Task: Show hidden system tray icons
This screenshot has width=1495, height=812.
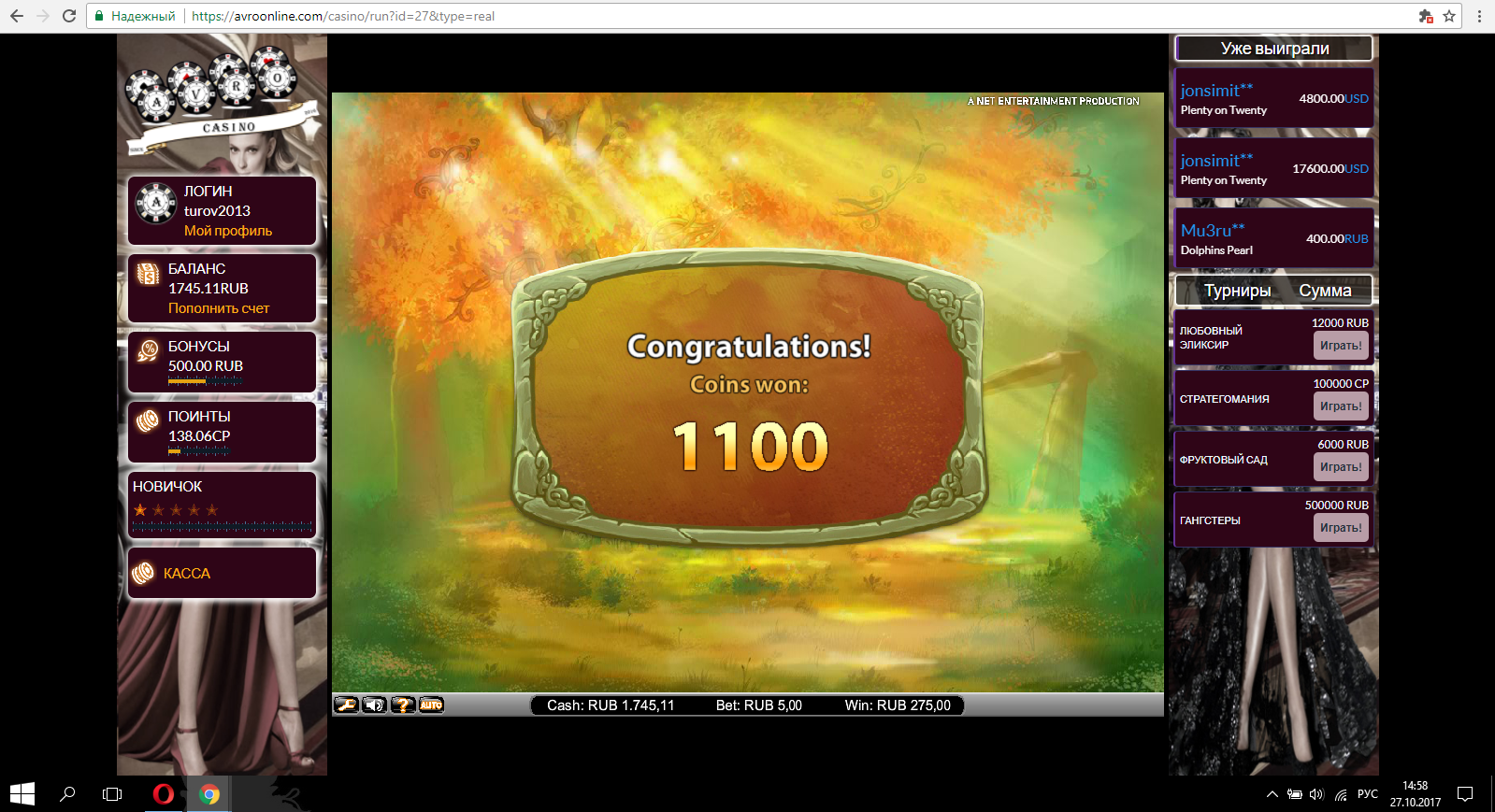Action: (x=1272, y=794)
